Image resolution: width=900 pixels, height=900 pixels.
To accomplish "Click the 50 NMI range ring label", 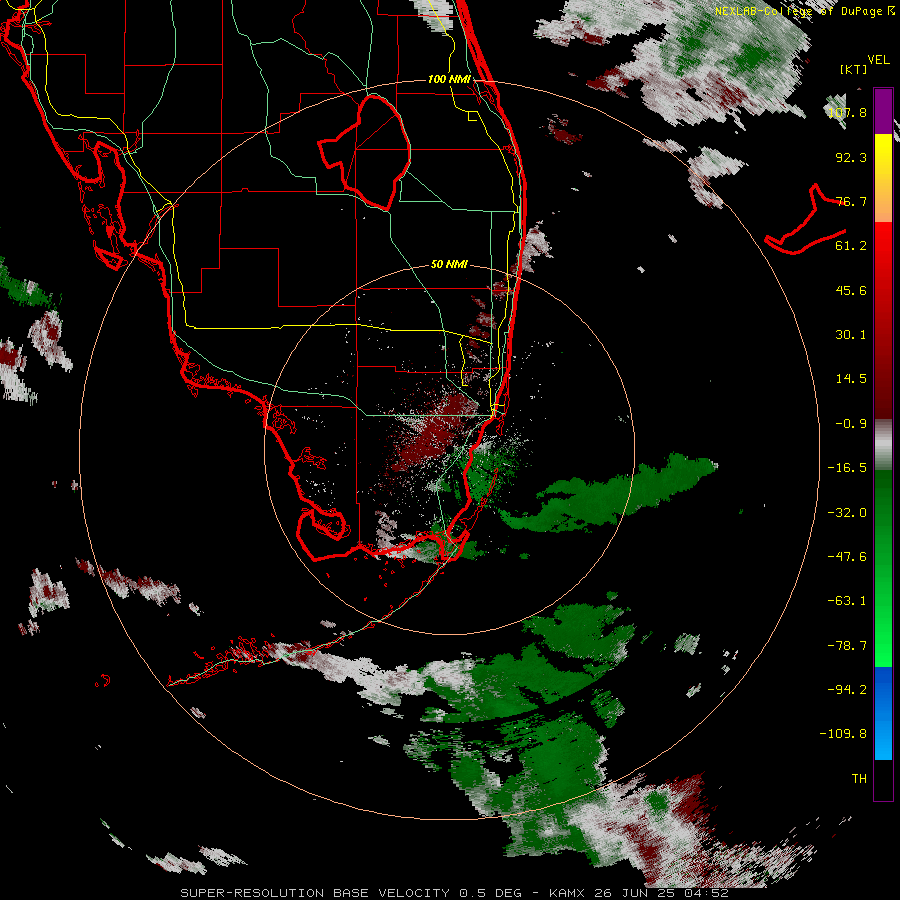I will (449, 265).
